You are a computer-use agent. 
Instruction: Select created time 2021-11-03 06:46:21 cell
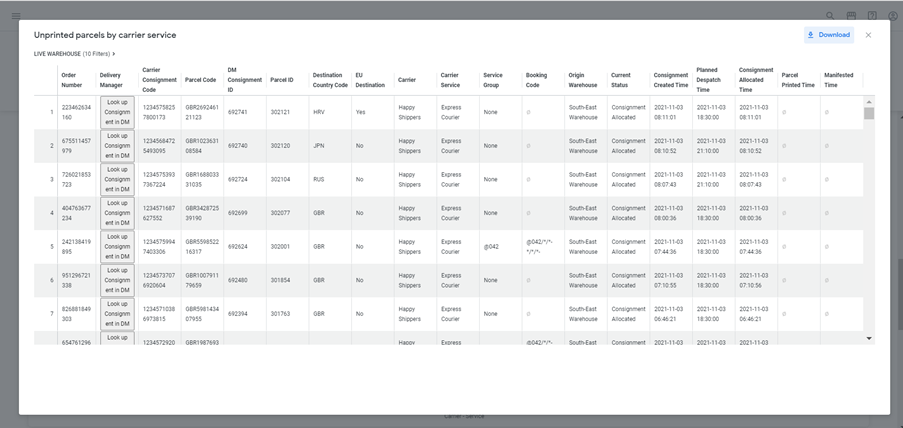(x=671, y=314)
